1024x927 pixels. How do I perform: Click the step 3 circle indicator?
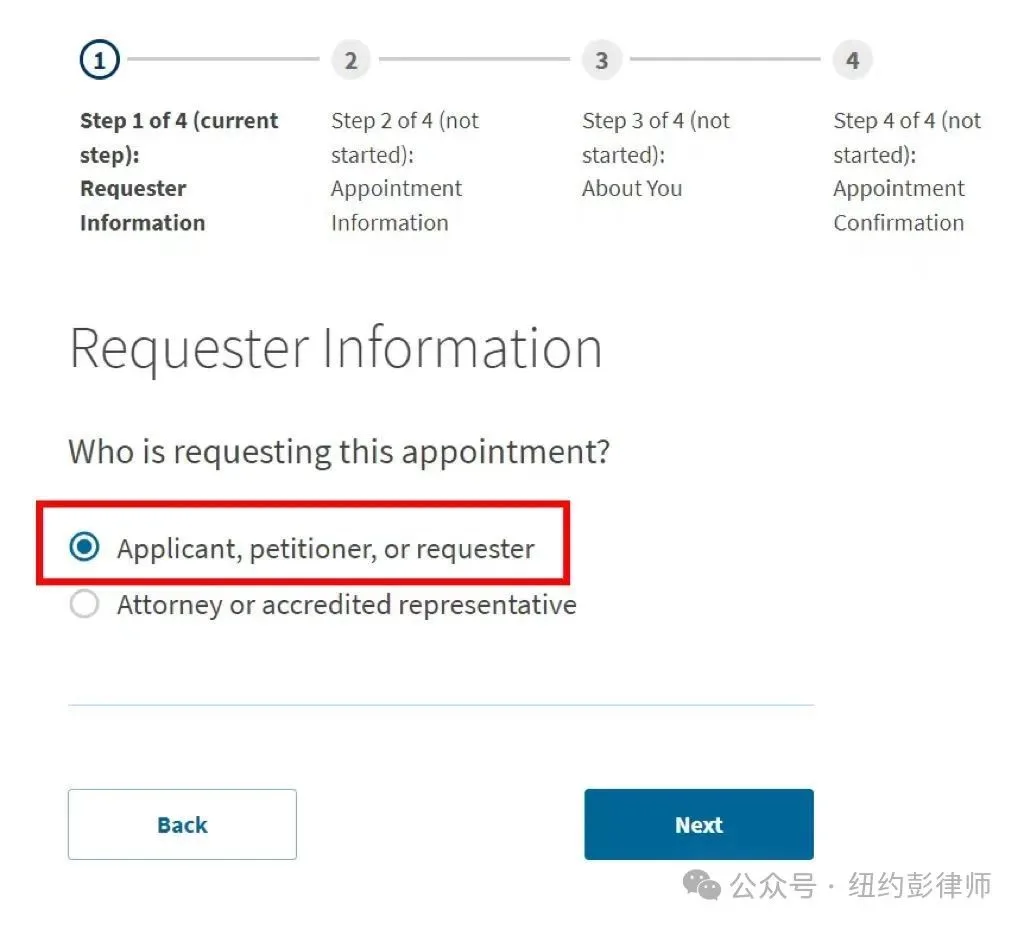point(601,60)
